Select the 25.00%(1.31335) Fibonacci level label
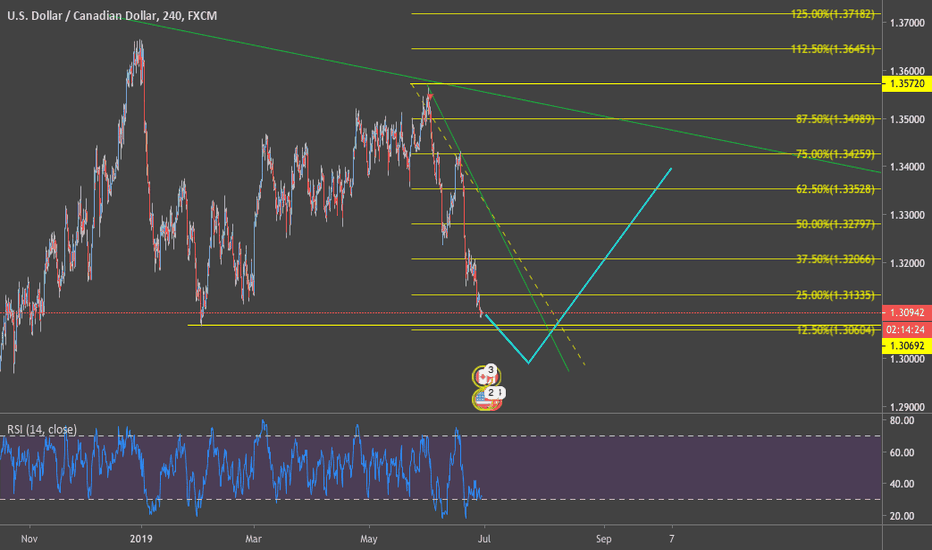The image size is (932, 550). pyautogui.click(x=835, y=295)
